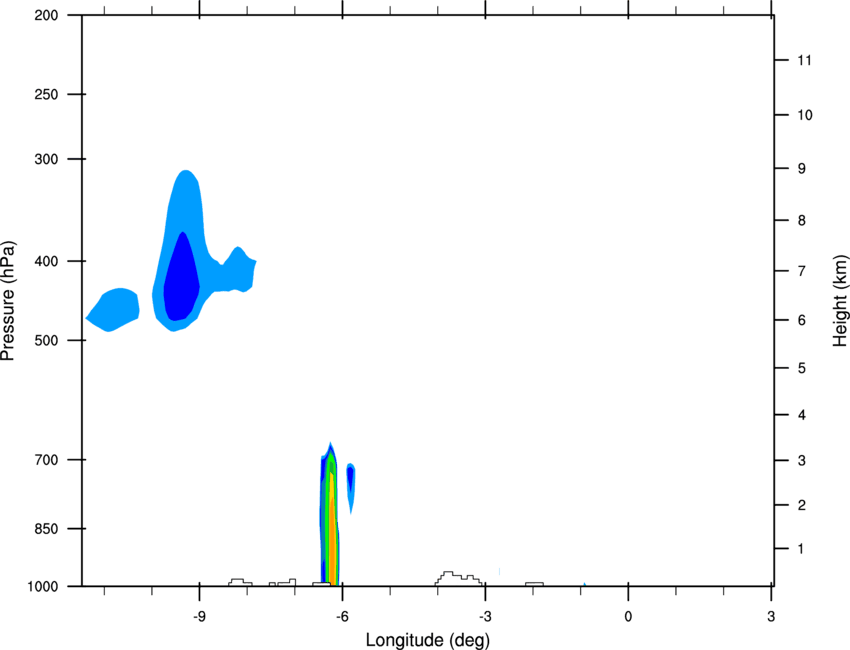Click the 250 pressure tick label
Image resolution: width=850 pixels, height=650 pixels.
[x=46, y=94]
